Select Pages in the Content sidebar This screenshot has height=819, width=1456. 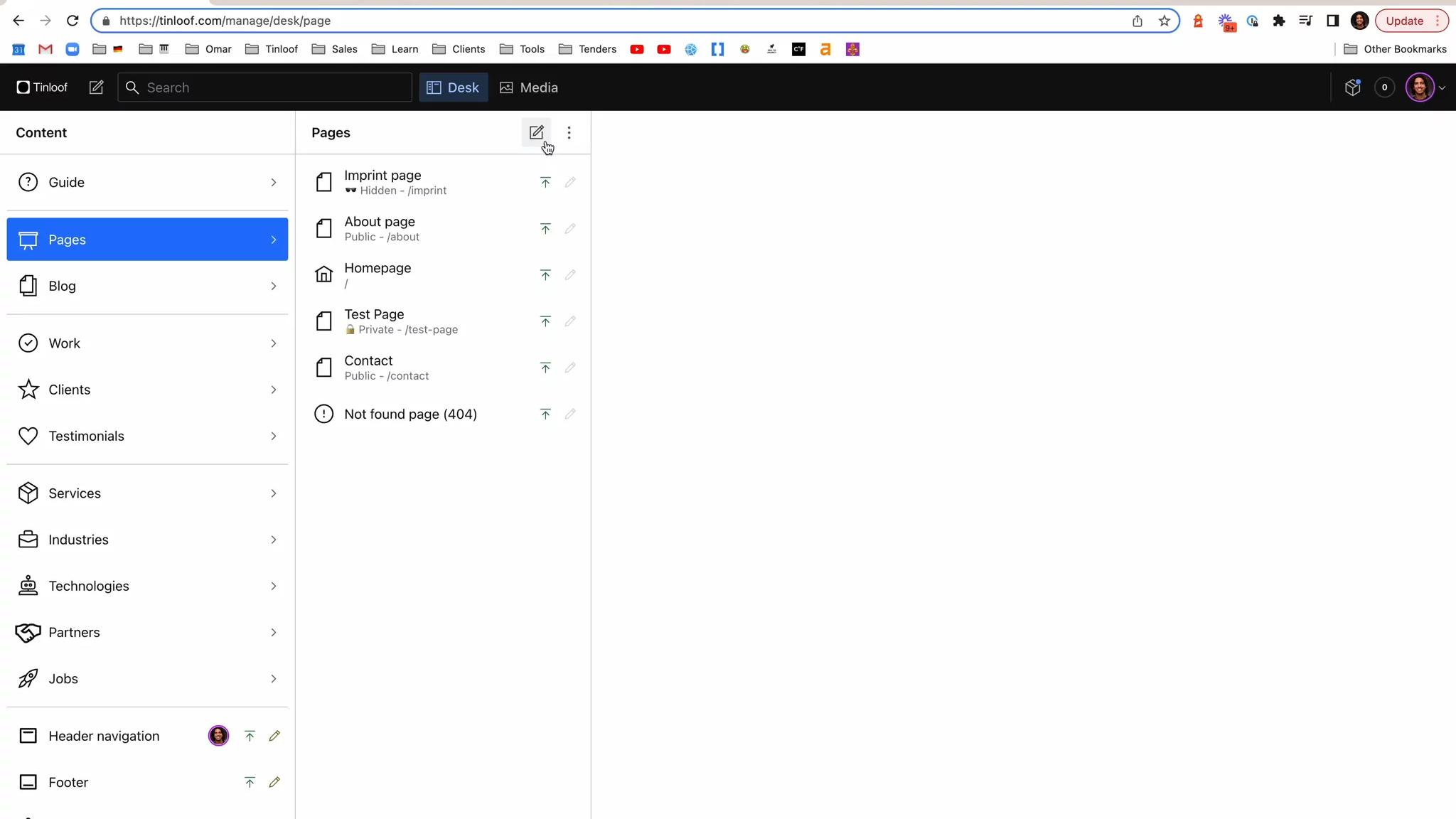(147, 240)
